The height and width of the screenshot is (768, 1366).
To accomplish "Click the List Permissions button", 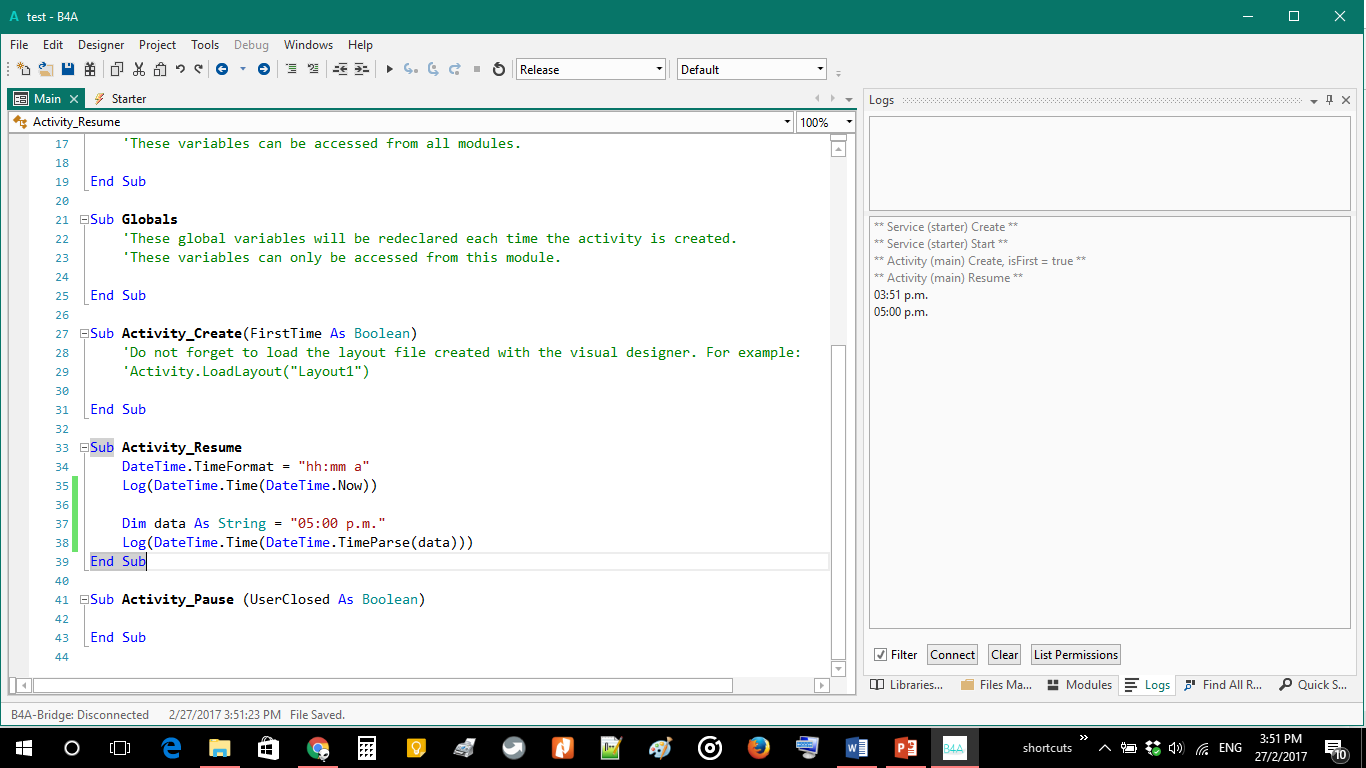I will click(1076, 655).
